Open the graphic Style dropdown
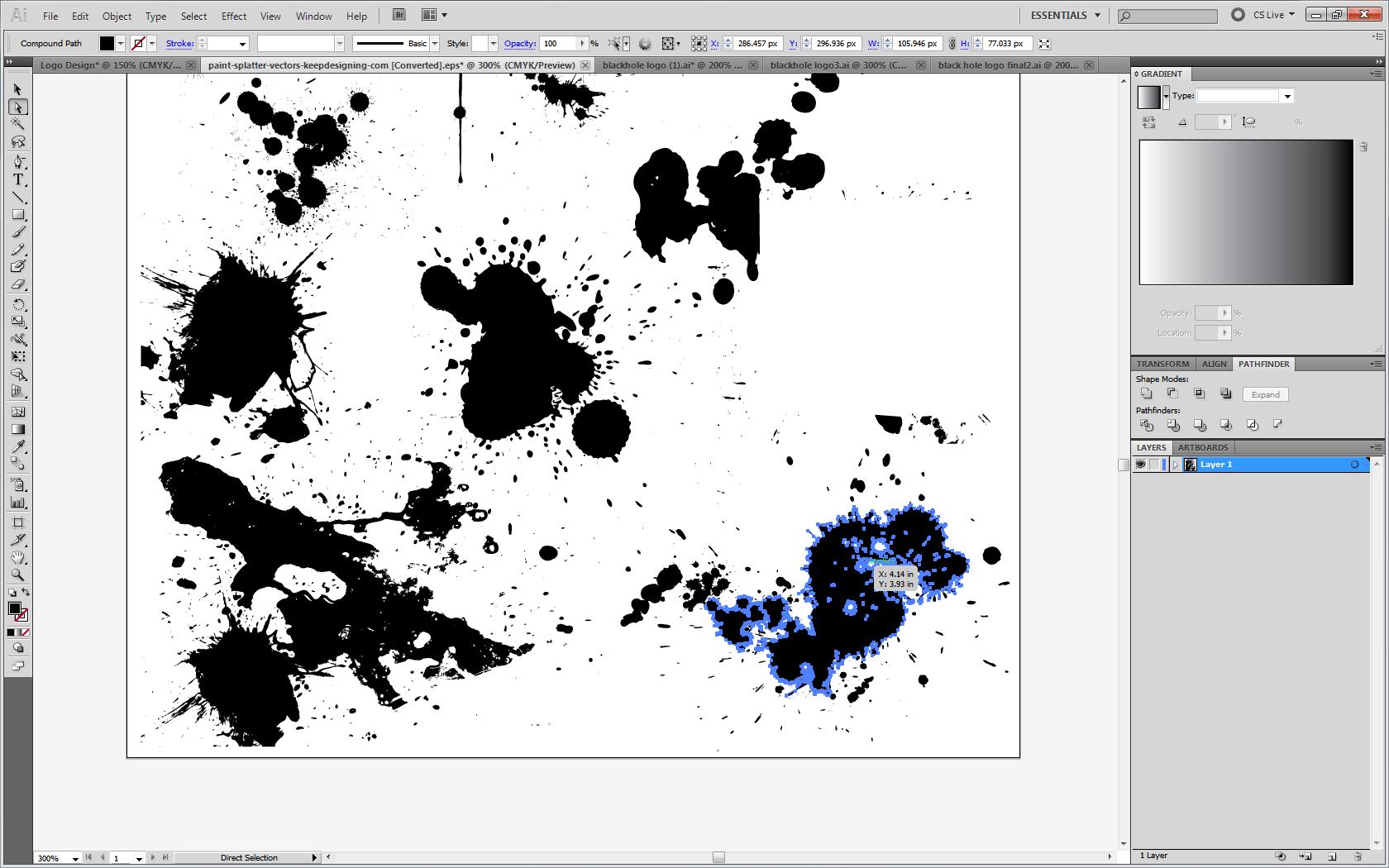This screenshot has width=1389, height=868. (494, 44)
